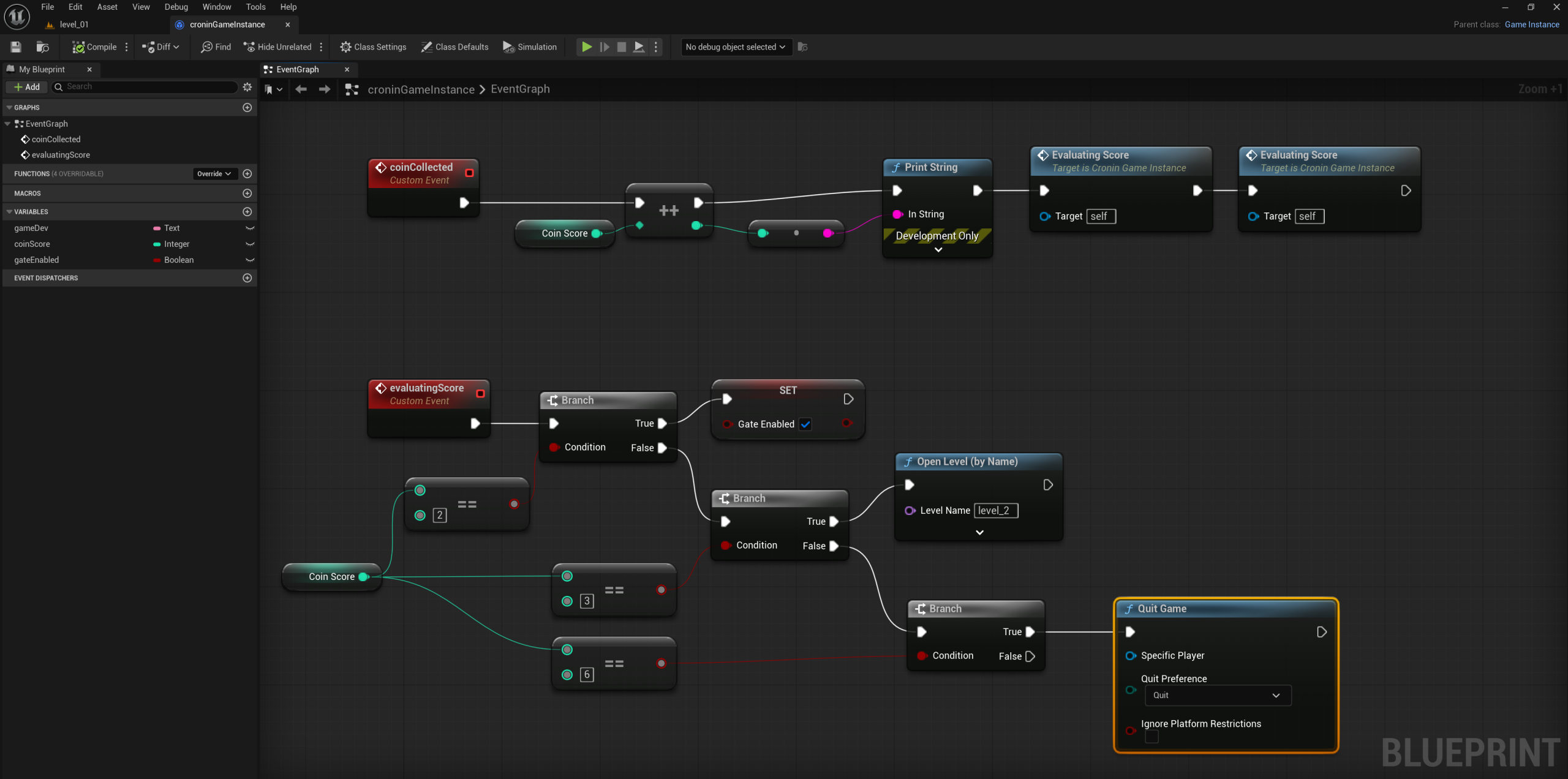Viewport: 1568px width, 779px height.
Task: Add a new variable with plus icon
Action: pos(247,212)
